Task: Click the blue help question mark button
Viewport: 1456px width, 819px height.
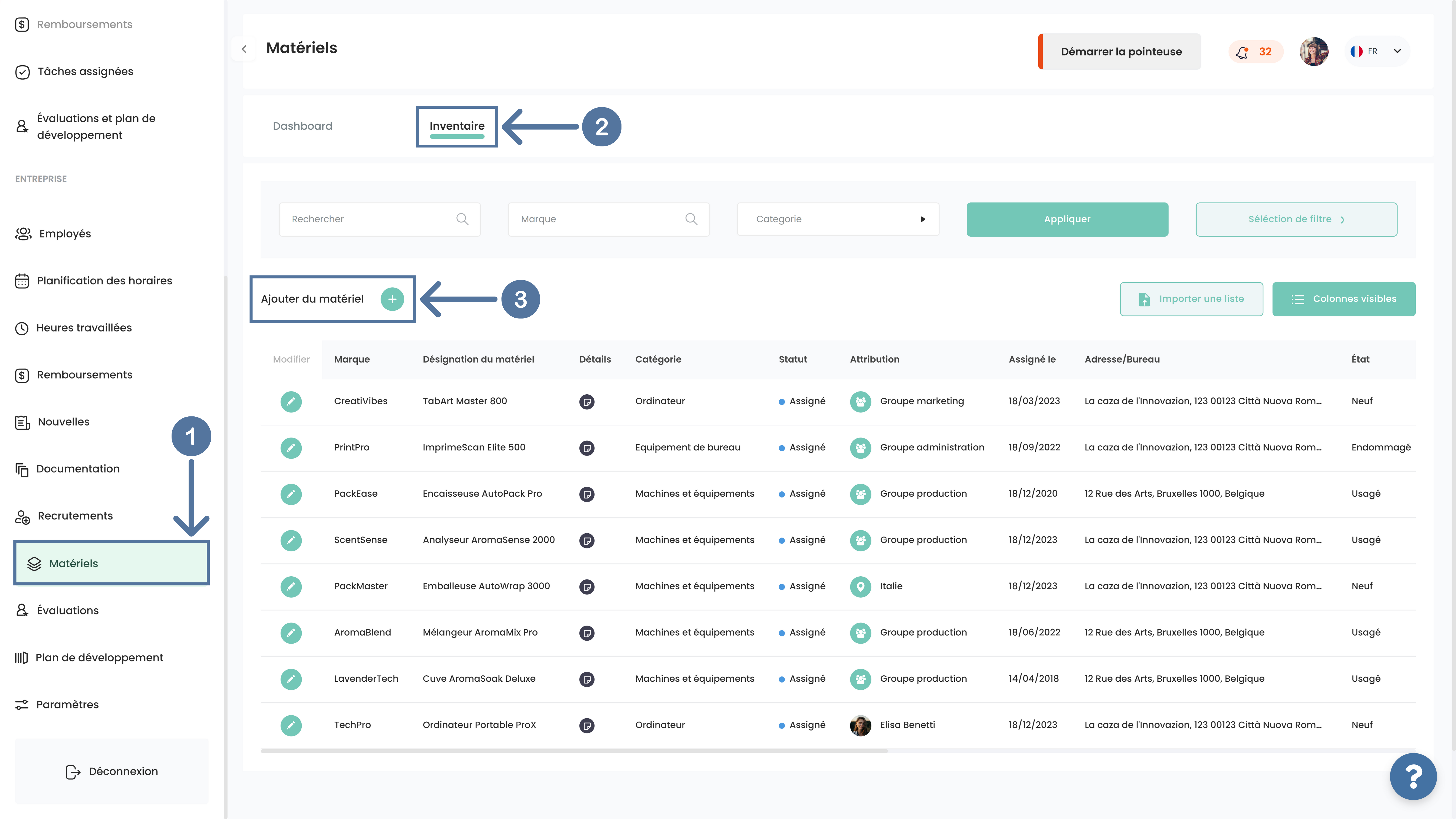Action: pos(1413,777)
